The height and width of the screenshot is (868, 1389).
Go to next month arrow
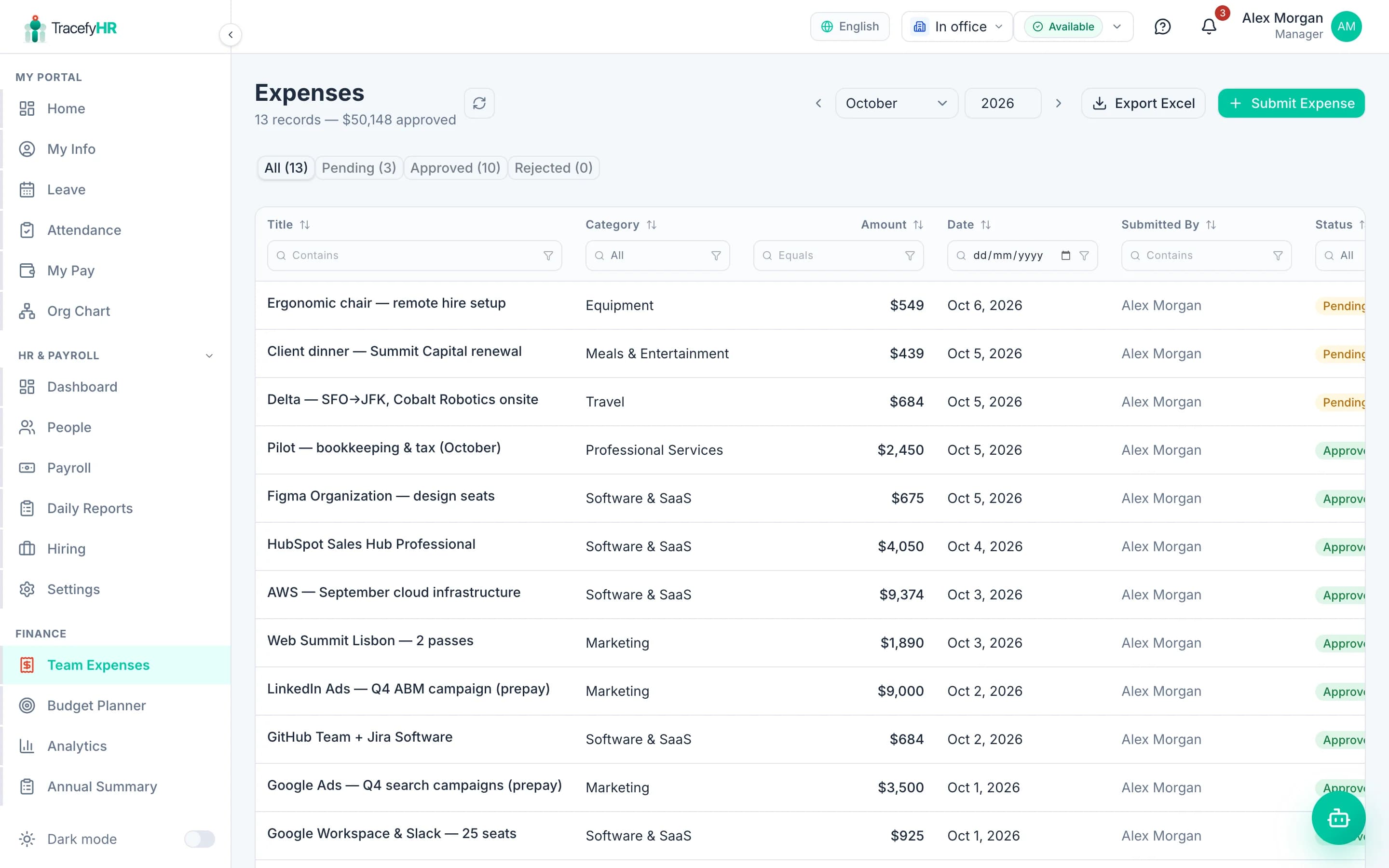1059,103
